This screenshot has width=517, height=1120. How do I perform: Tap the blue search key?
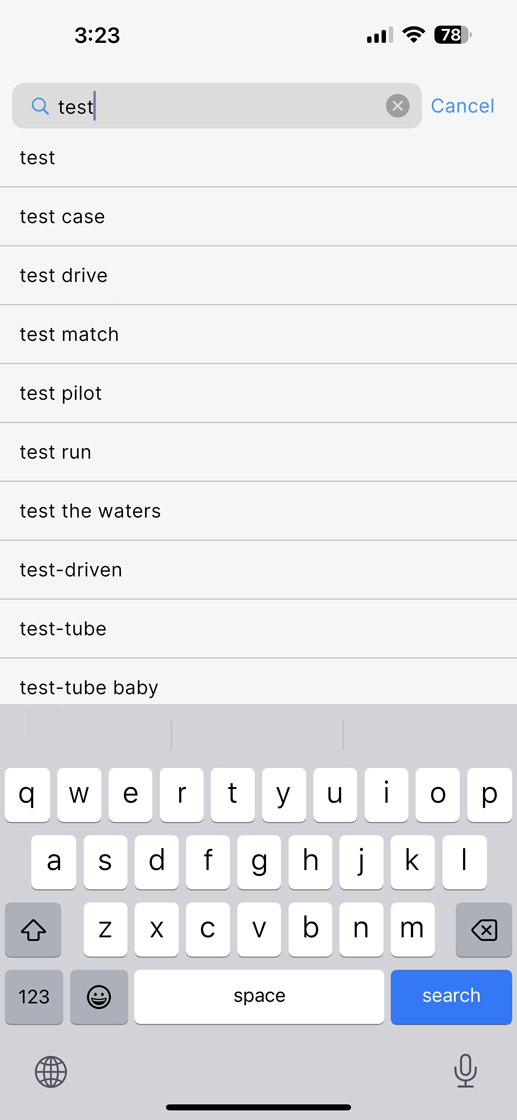coord(451,996)
